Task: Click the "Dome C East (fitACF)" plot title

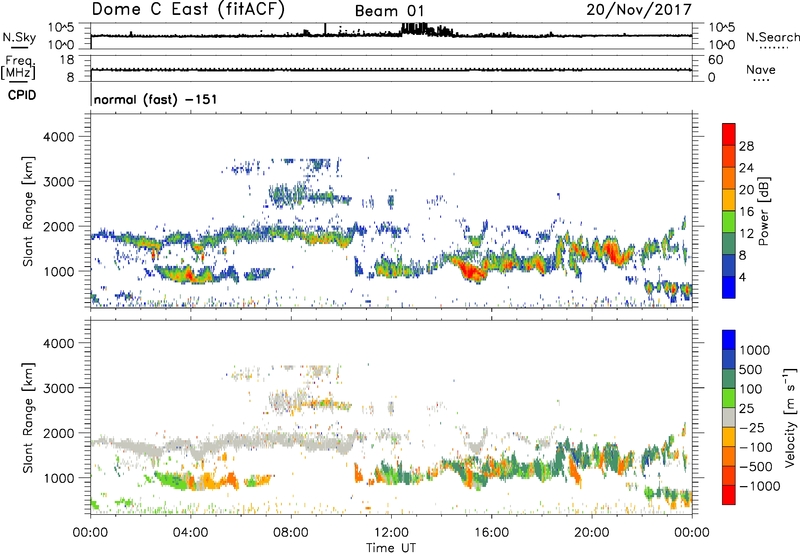Action: (x=188, y=9)
